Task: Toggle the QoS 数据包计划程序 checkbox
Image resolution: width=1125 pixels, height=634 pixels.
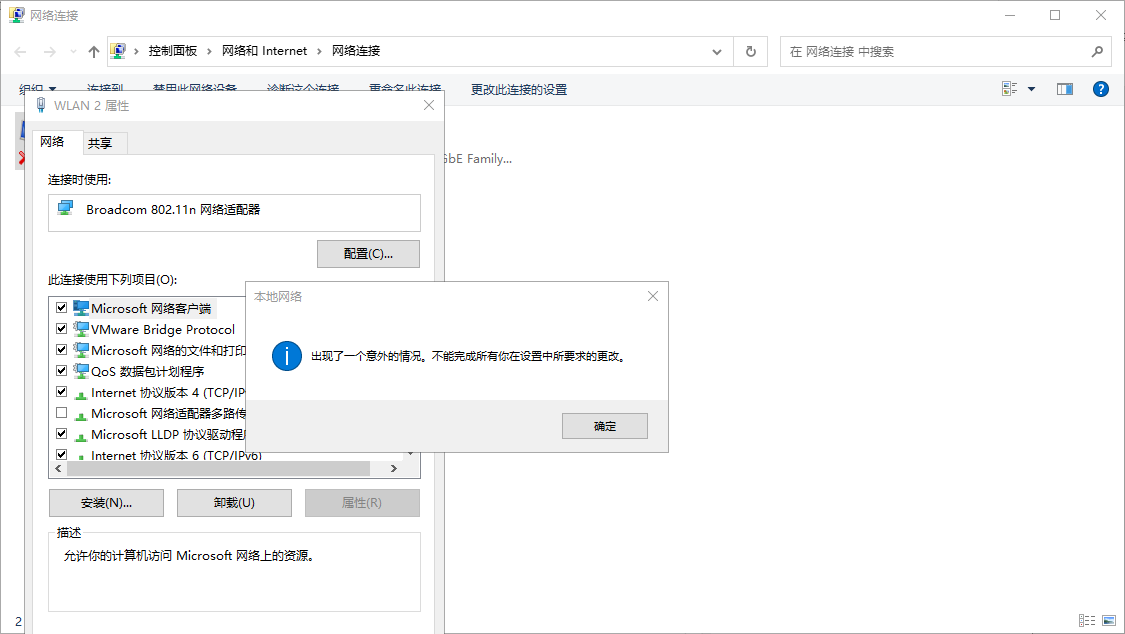Action: 62,371
